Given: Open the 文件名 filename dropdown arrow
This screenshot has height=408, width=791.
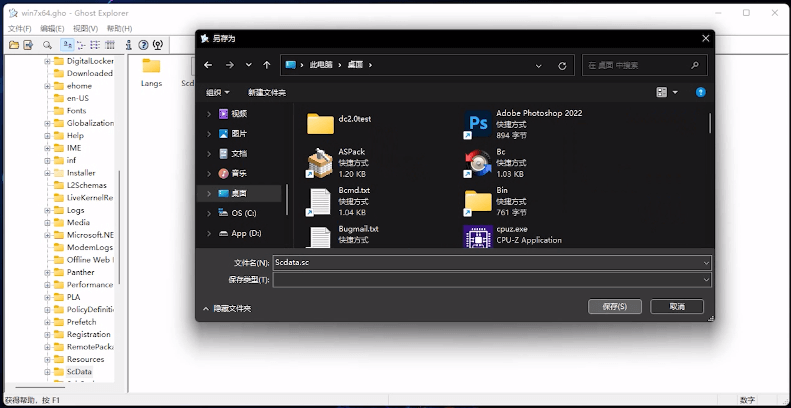Looking at the screenshot, I should click(706, 263).
